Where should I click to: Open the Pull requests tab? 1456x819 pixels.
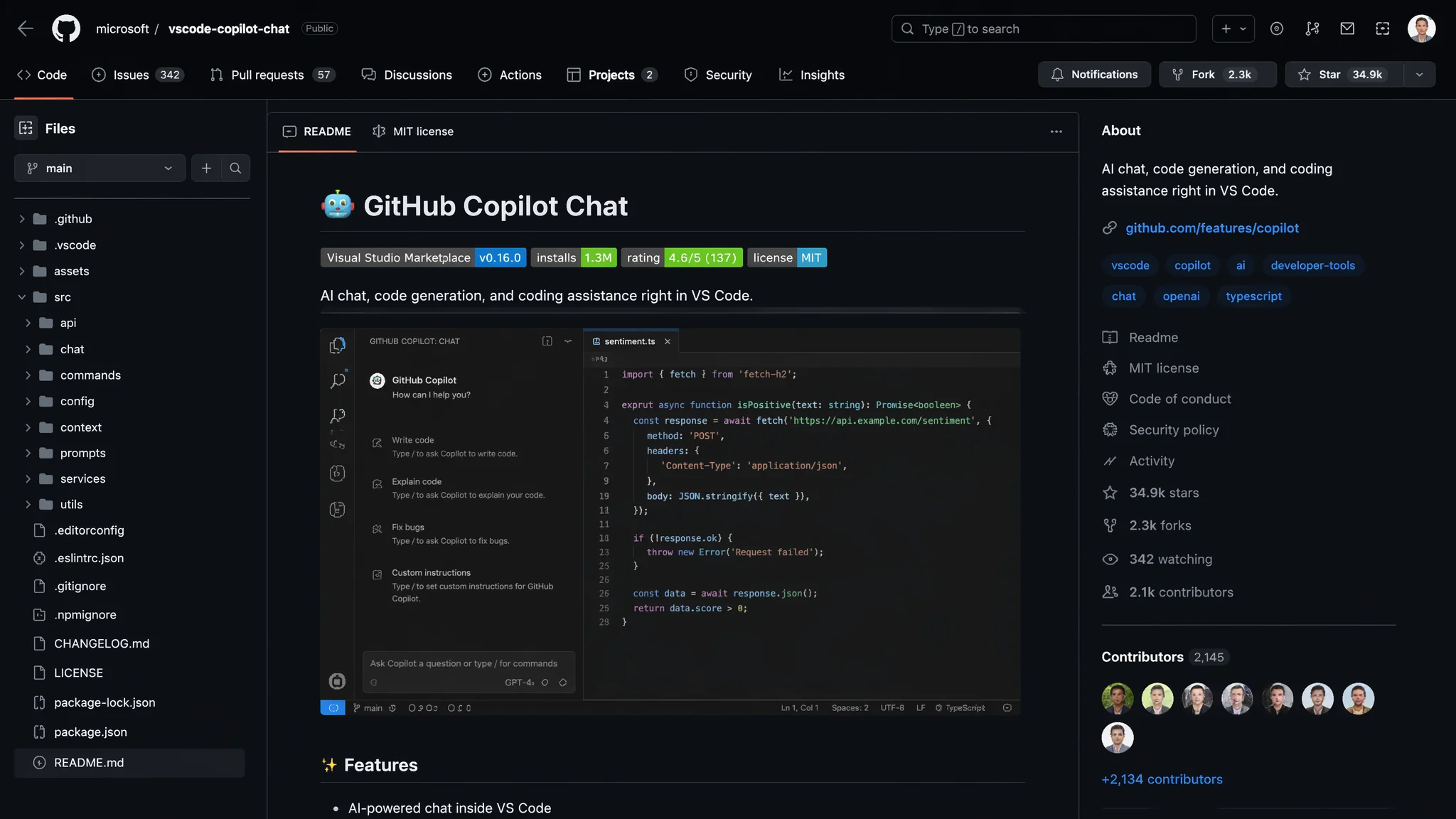pos(272,75)
